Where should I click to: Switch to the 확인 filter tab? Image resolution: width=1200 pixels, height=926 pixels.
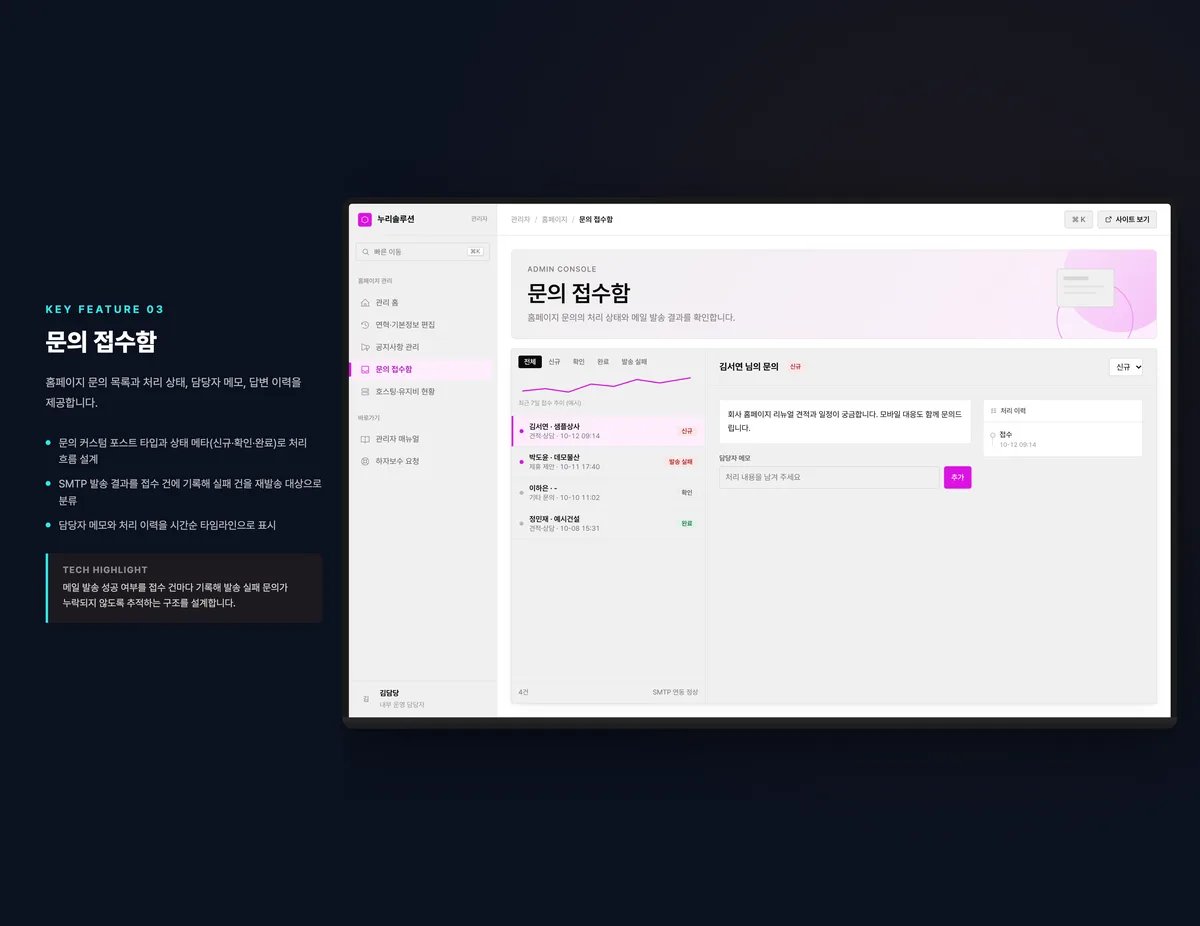(579, 361)
